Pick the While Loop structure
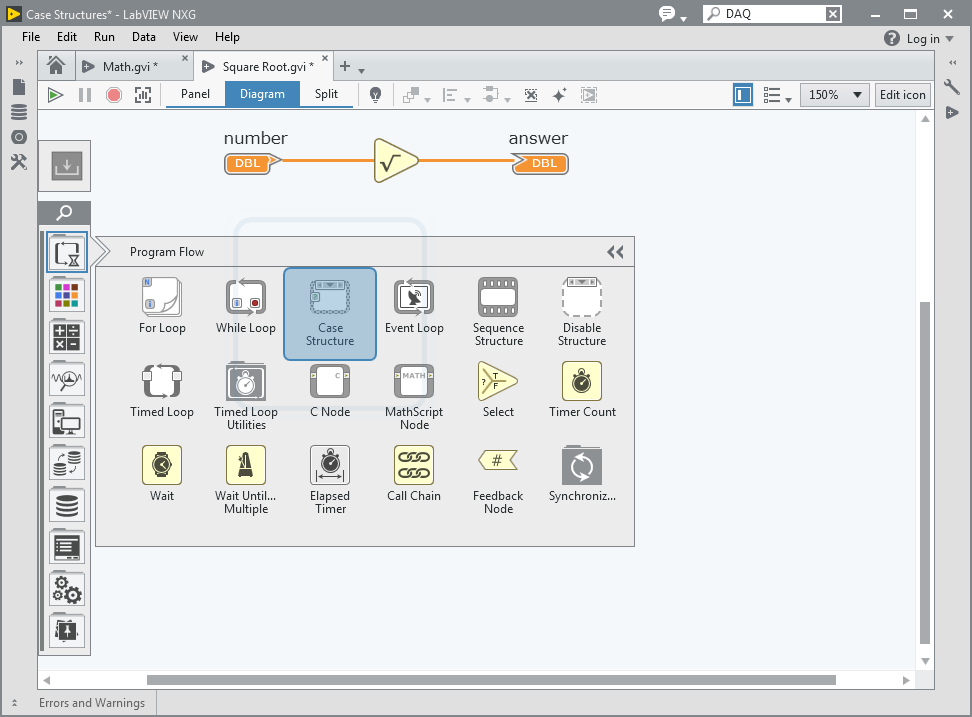Image resolution: width=972 pixels, height=717 pixels. point(245,306)
